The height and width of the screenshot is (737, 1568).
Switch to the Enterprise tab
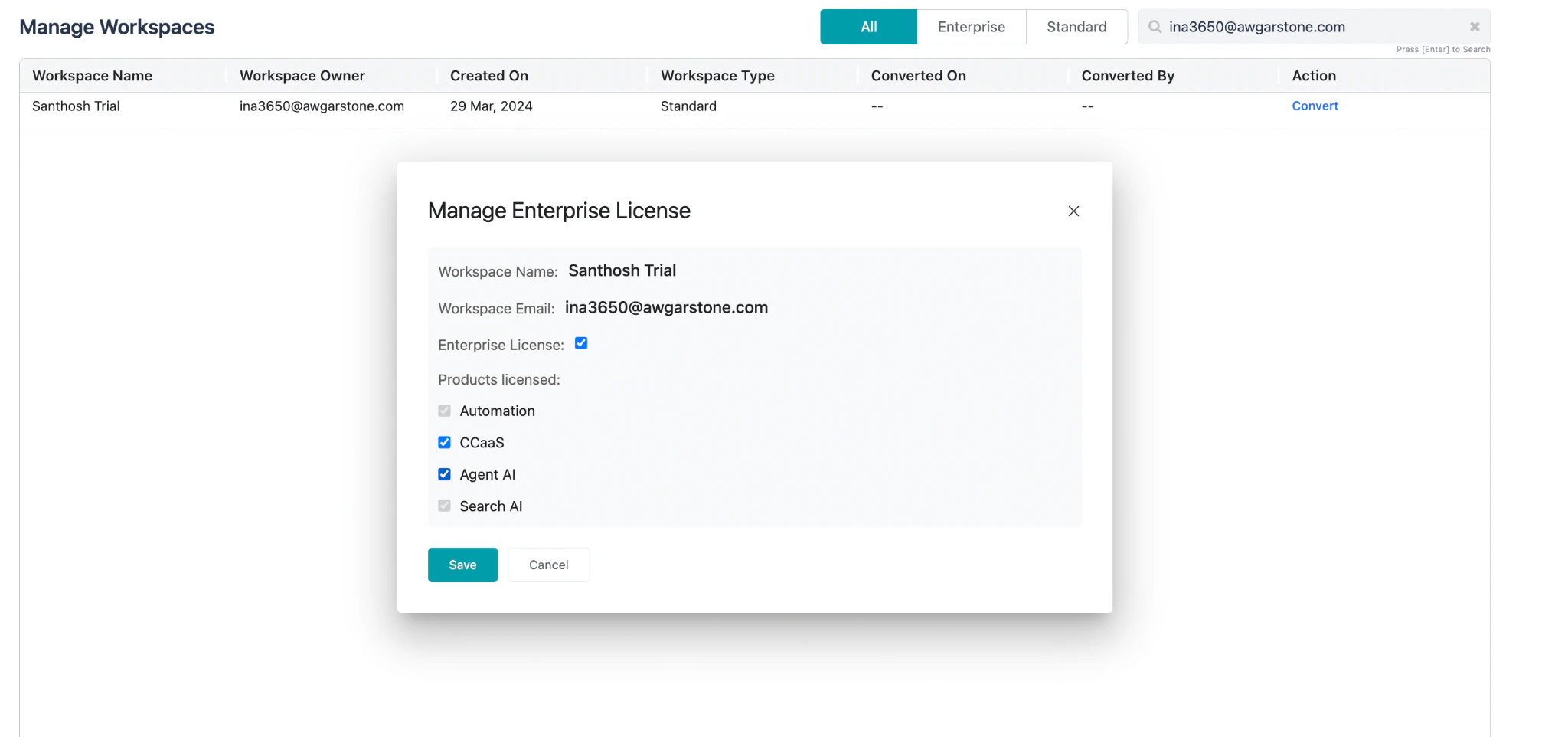(x=971, y=26)
